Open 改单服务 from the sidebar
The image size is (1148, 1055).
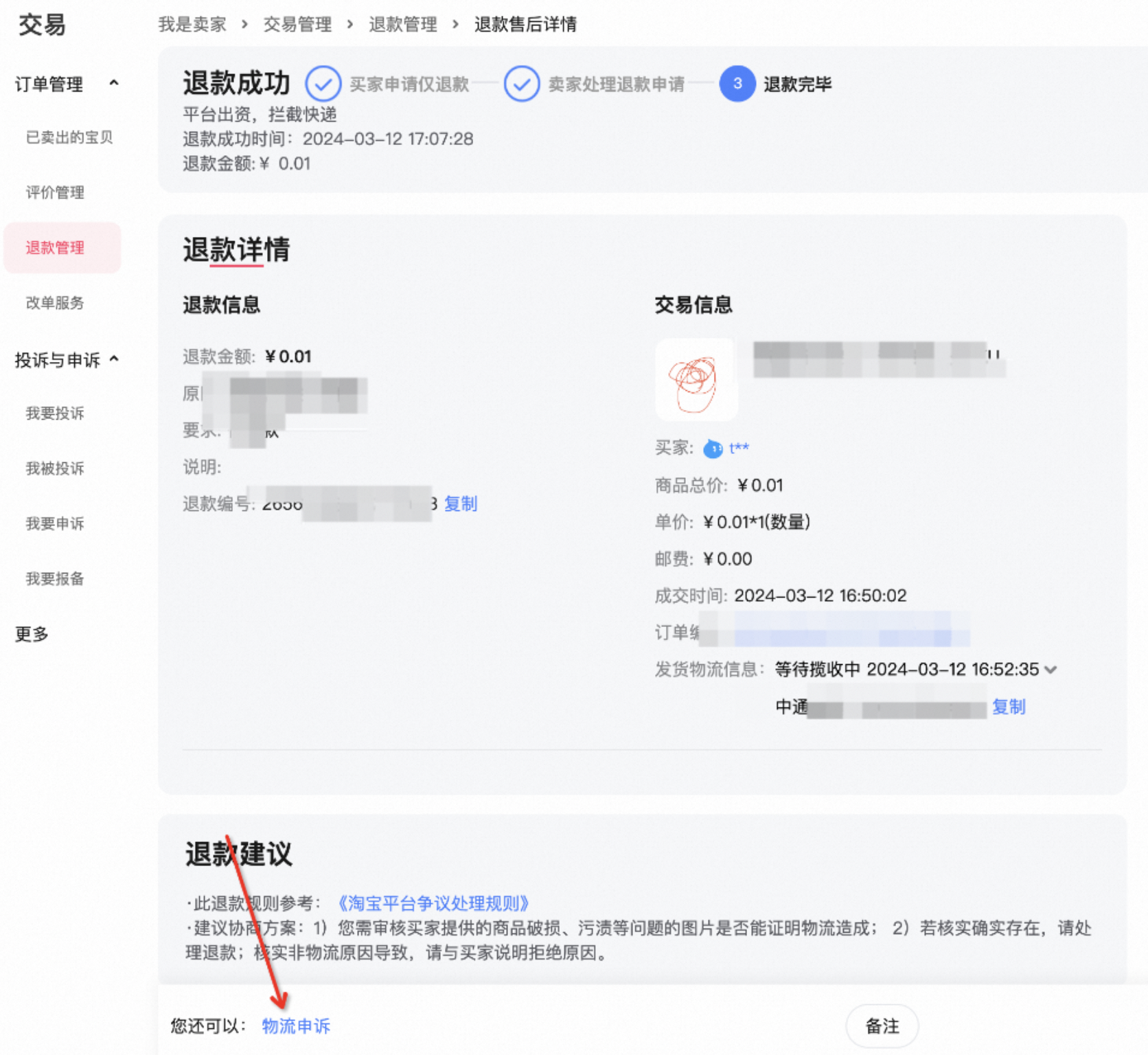[x=55, y=303]
